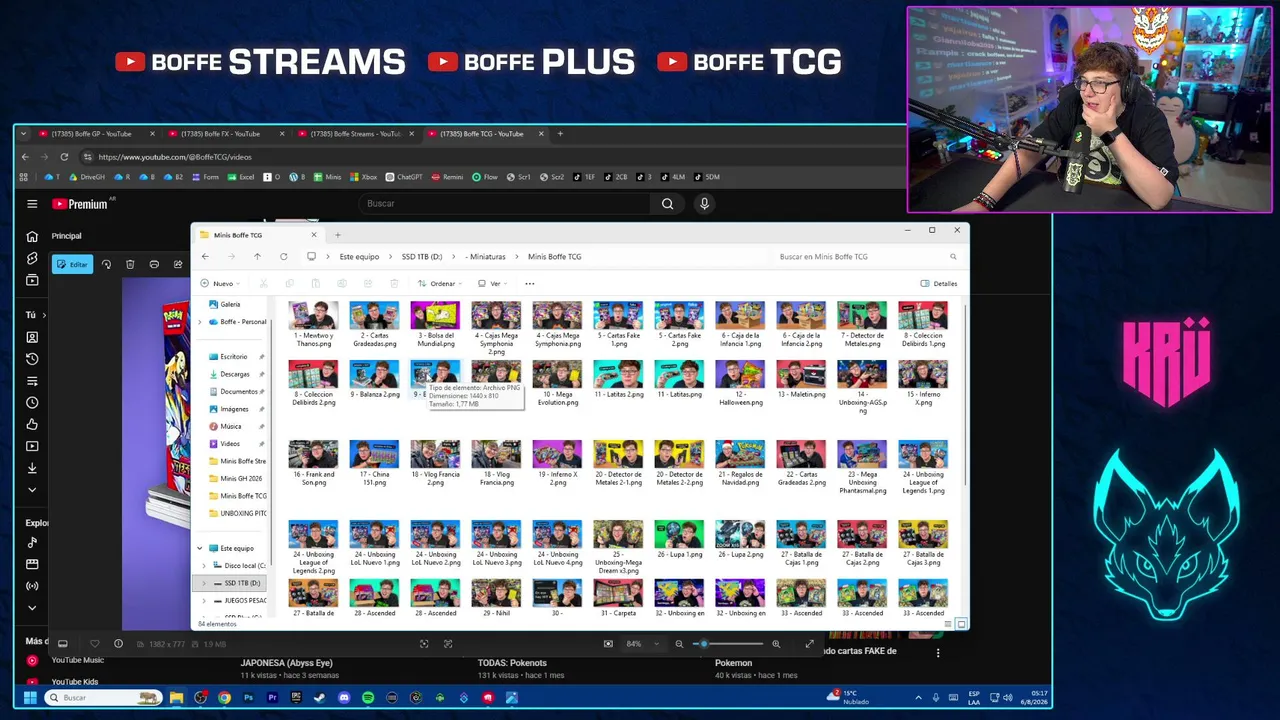Expand the Boffe - Personal tree node
The width and height of the screenshot is (1280, 720).
[200, 322]
